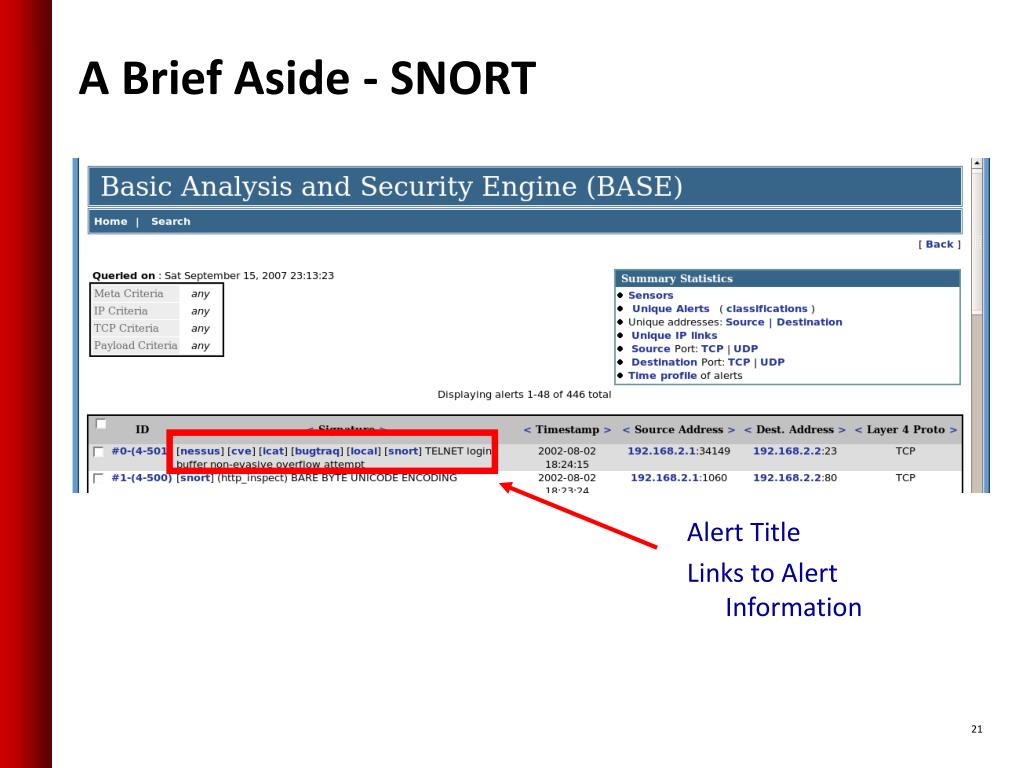Select the Meta Criteria row label

click(129, 294)
